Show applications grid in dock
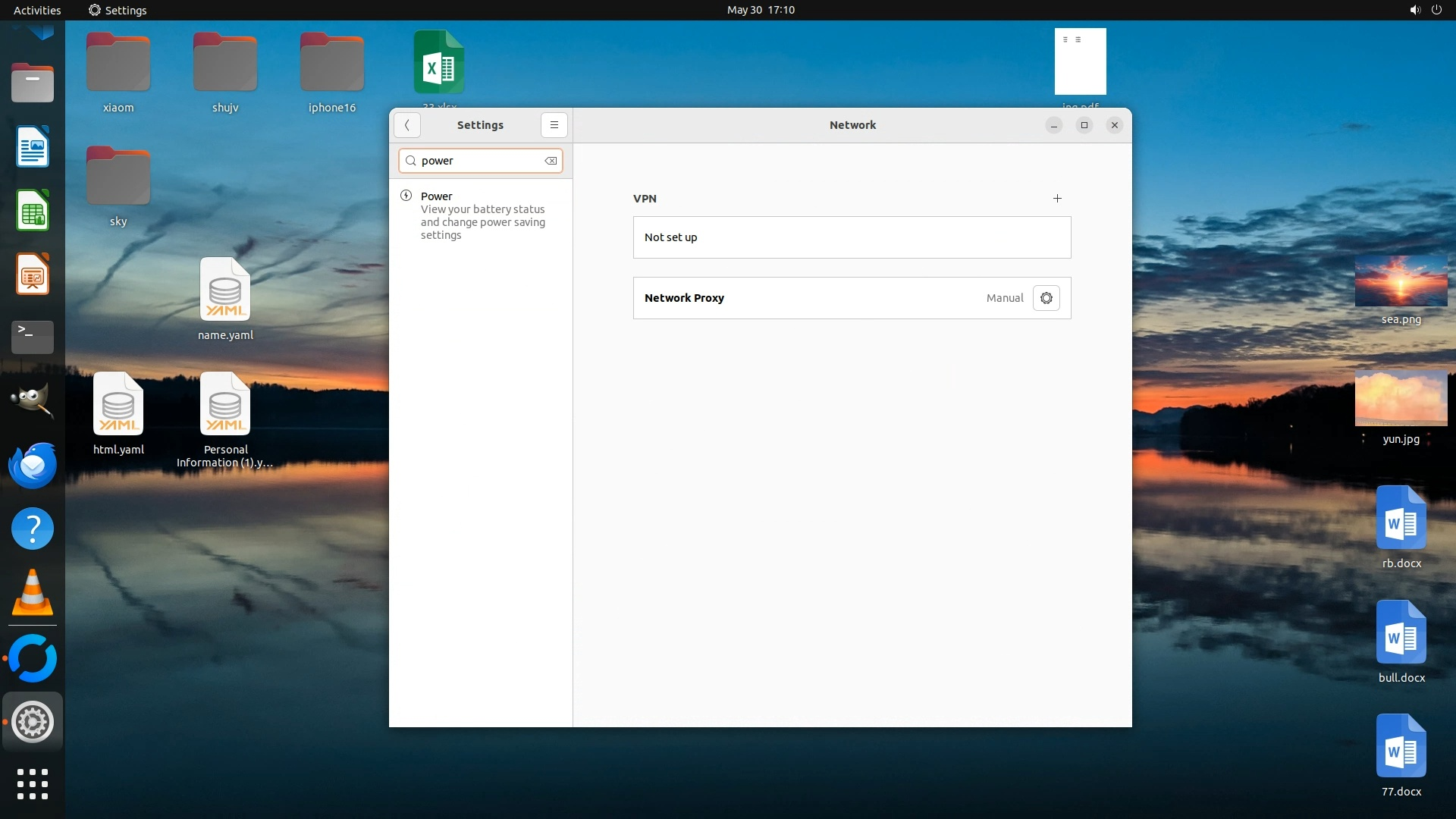Viewport: 1456px width, 819px height. 33,783
